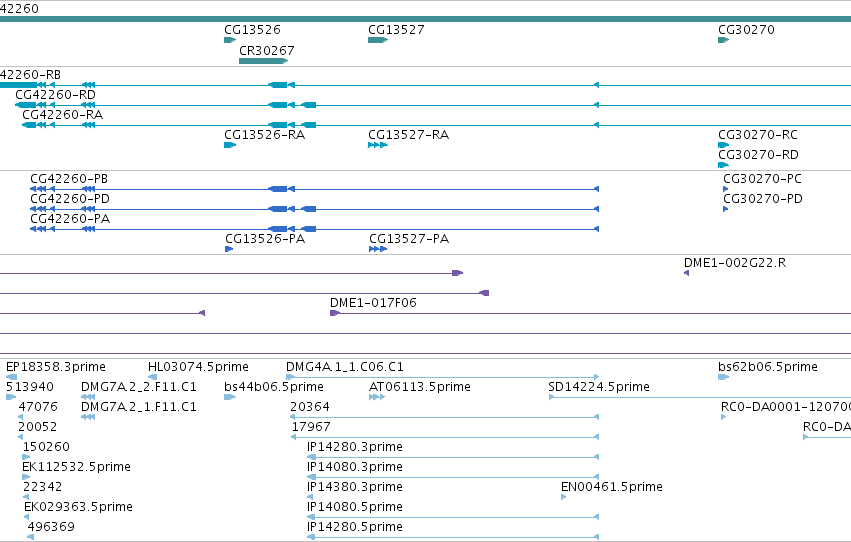Select the bs44b06.5prime arrow glyph
This screenshot has height=542, width=851.
[230, 398]
